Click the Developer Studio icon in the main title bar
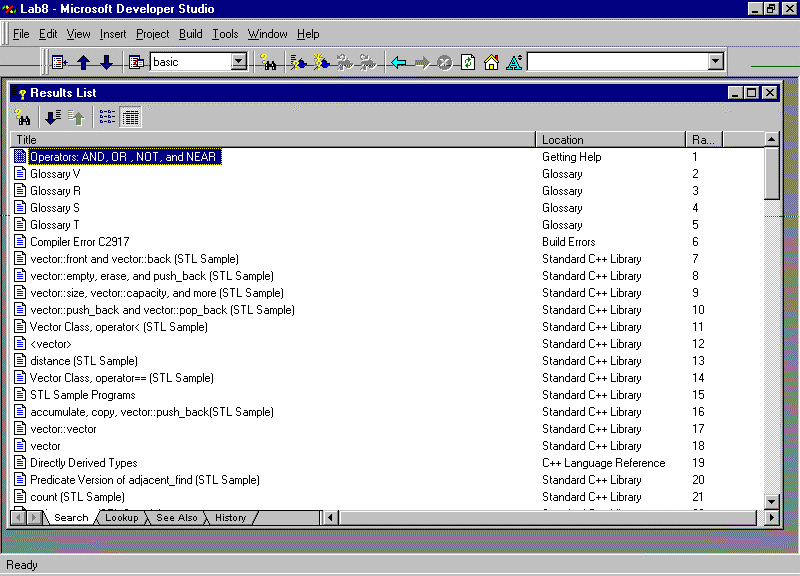This screenshot has height=576, width=800. click(x=9, y=9)
